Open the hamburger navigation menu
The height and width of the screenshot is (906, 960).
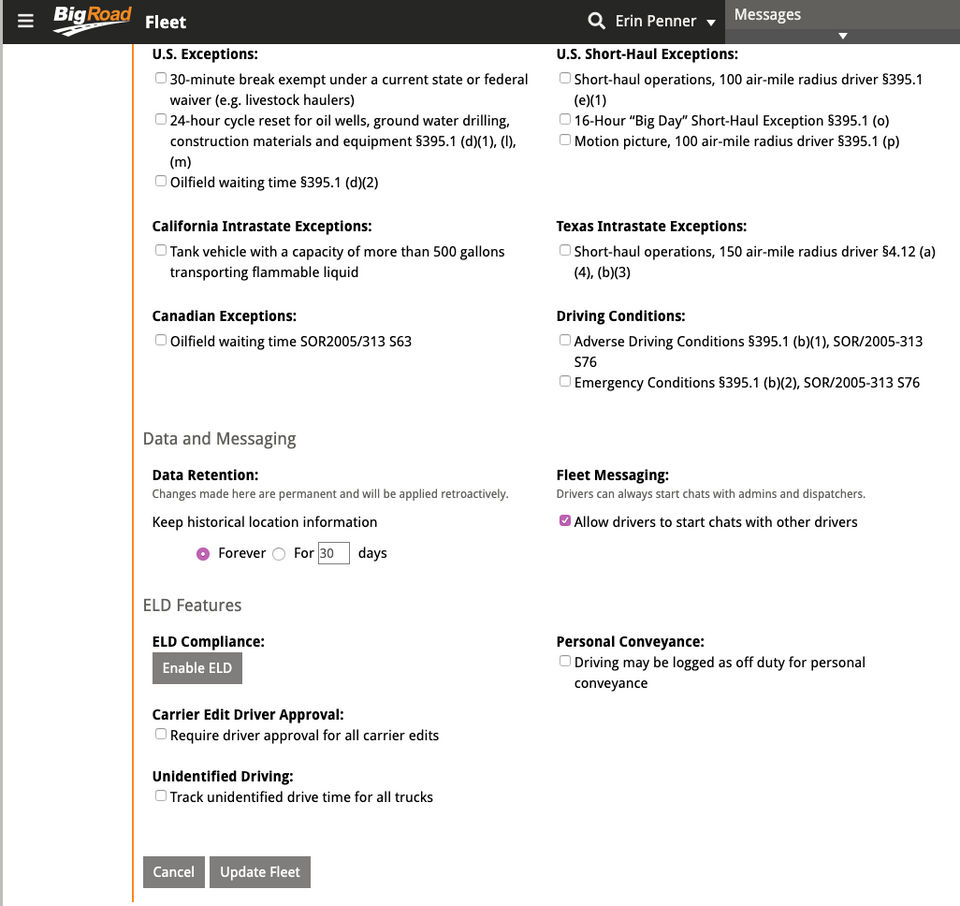click(25, 21)
